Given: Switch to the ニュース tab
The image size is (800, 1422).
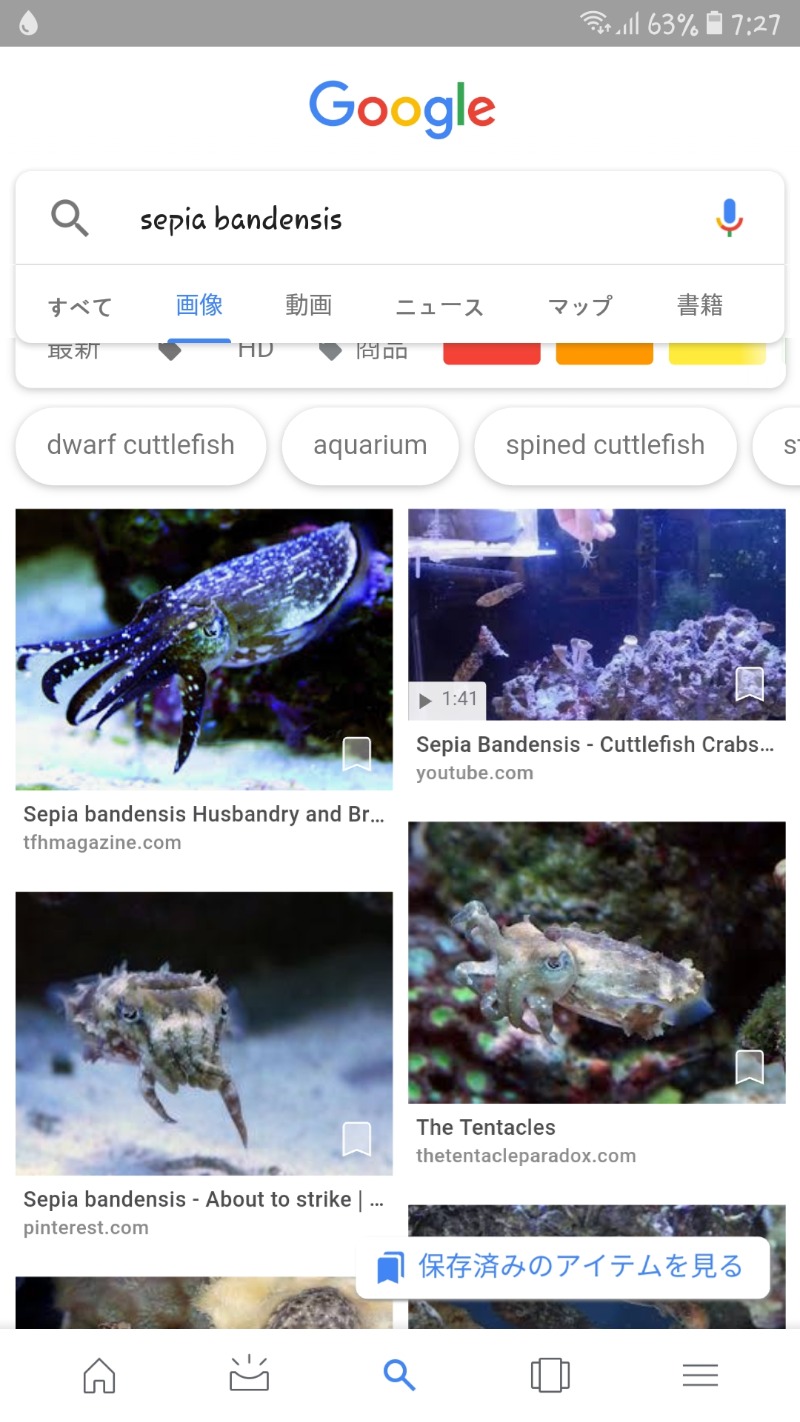Looking at the screenshot, I should (439, 306).
